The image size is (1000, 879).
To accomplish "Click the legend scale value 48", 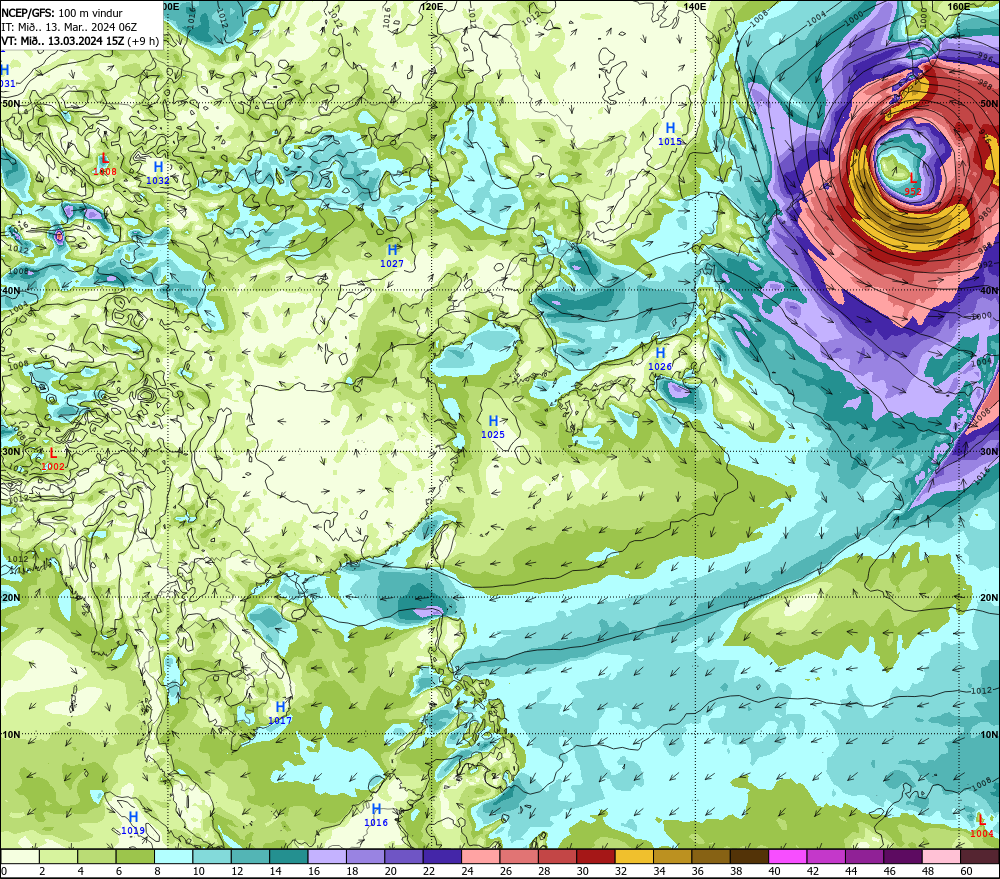I will tap(927, 871).
